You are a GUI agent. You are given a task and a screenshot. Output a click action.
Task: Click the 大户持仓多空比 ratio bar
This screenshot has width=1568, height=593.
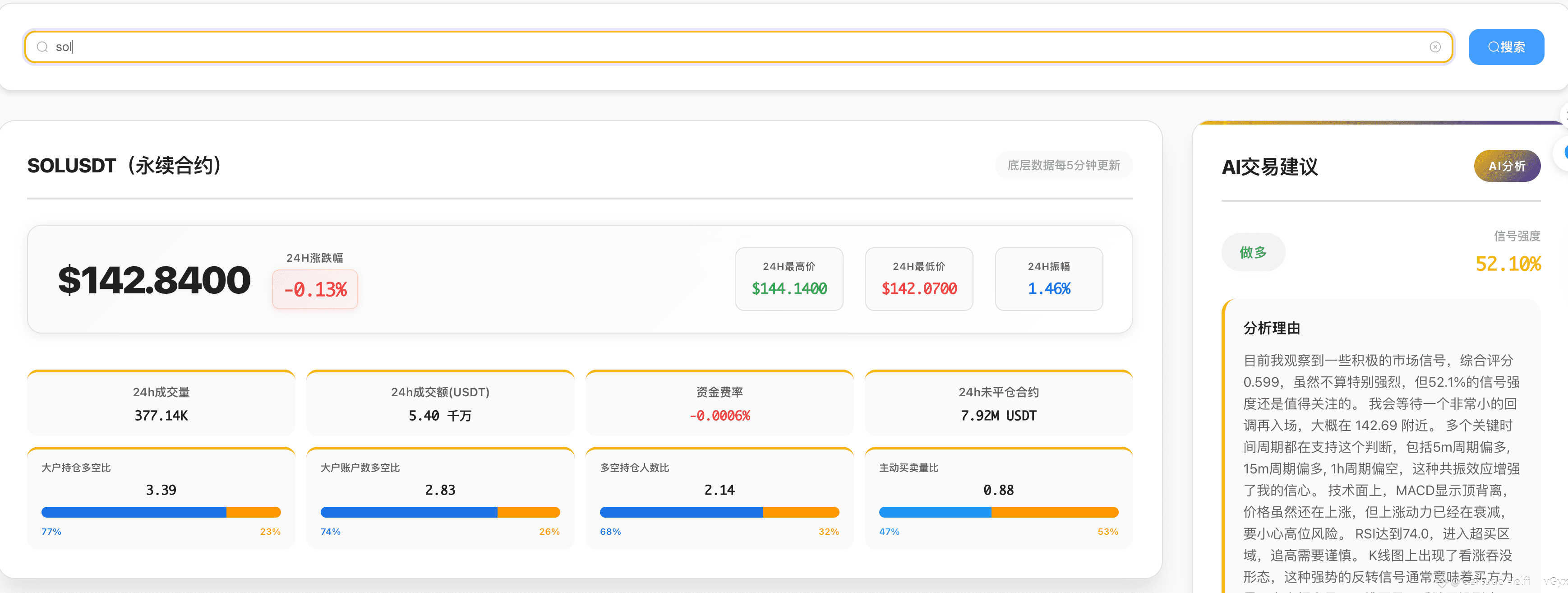coord(161,512)
